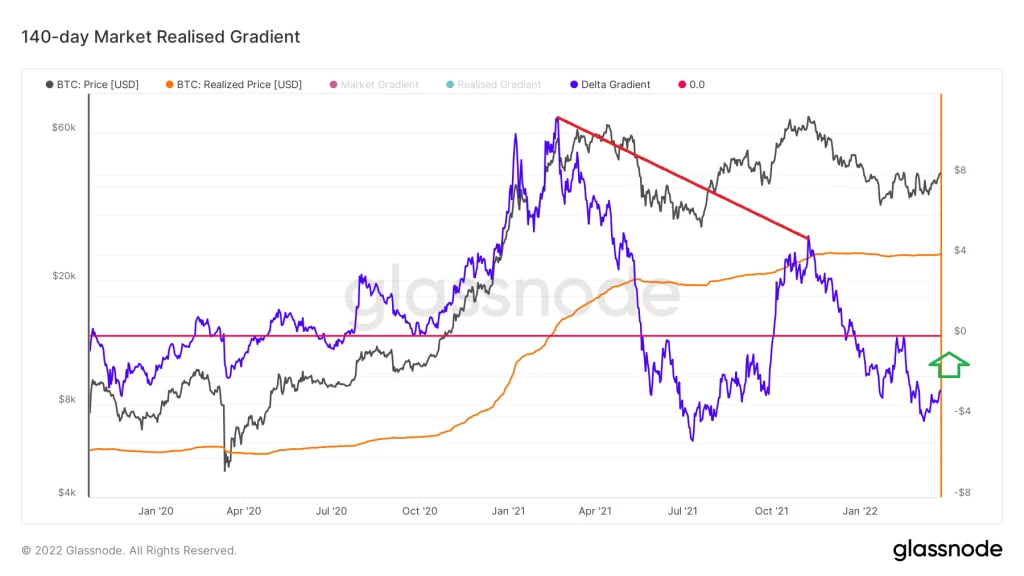This screenshot has width=1024, height=576.
Task: Enable the greyed-out Realised Gradient series
Action: tap(499, 85)
